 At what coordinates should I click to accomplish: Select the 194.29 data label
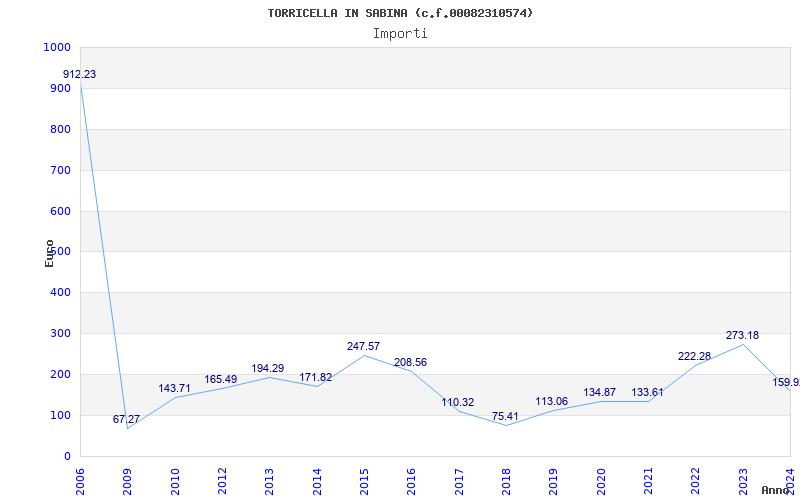pos(268,368)
